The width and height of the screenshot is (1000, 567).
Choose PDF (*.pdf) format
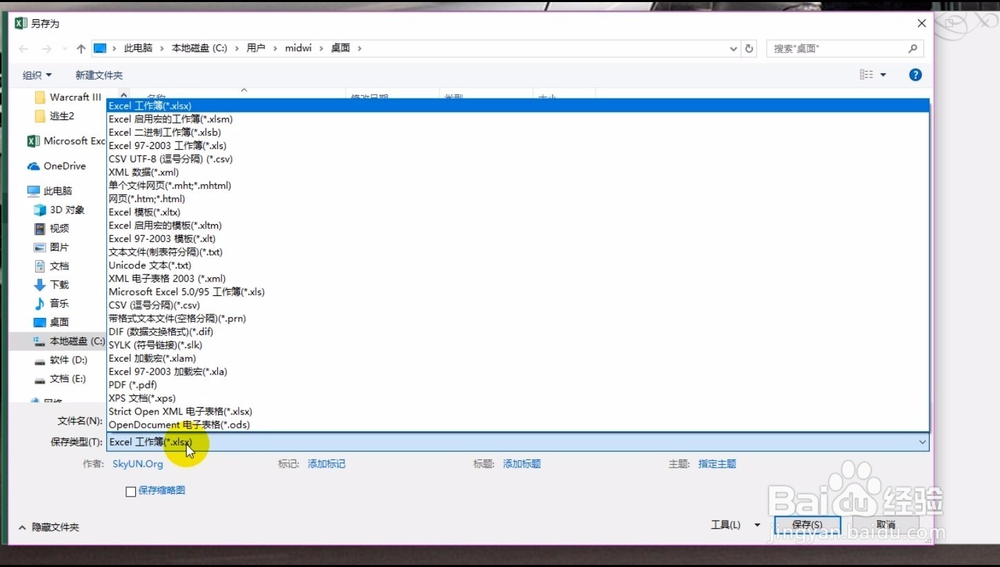(x=517, y=385)
